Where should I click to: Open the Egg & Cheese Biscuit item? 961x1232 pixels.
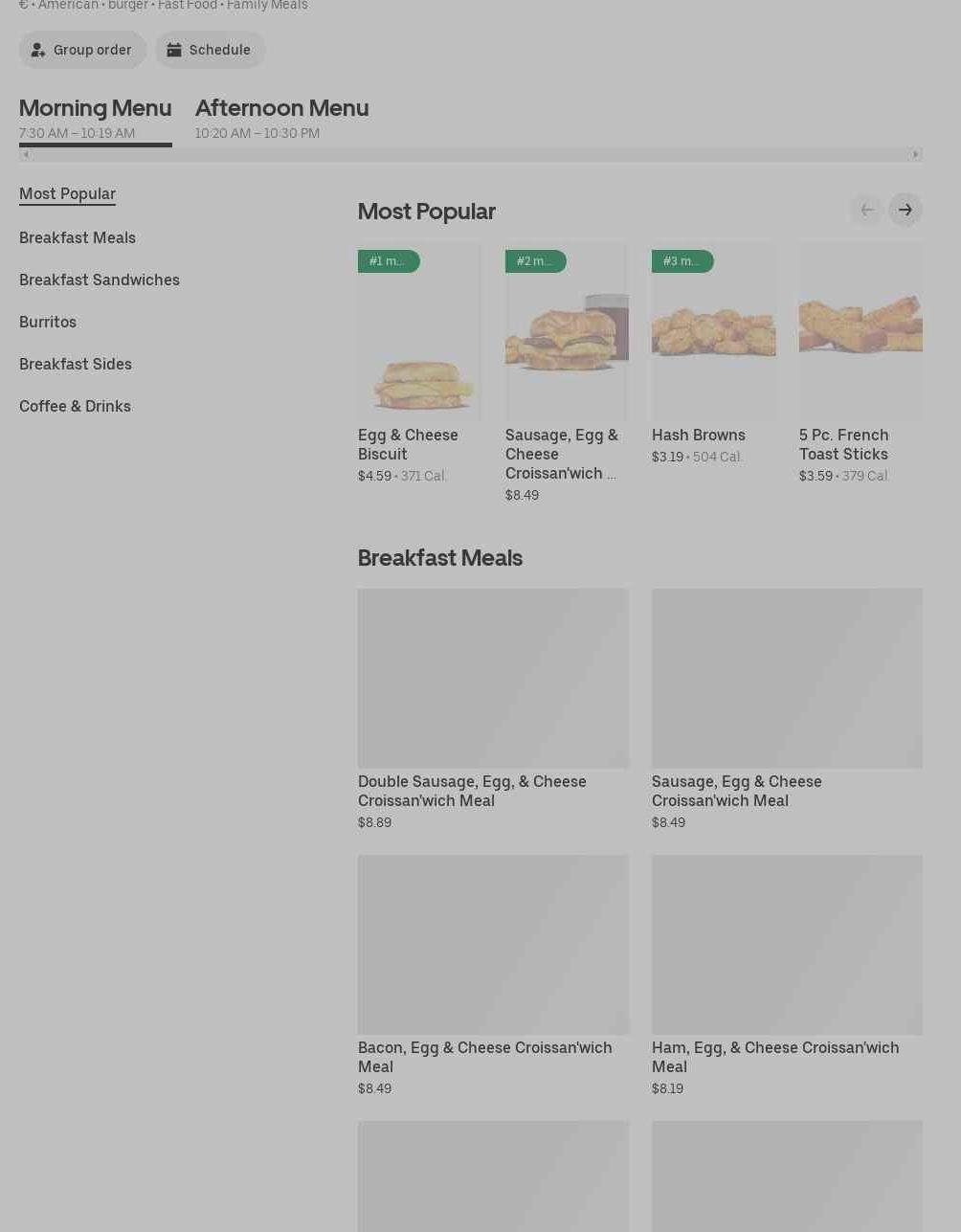(408, 444)
